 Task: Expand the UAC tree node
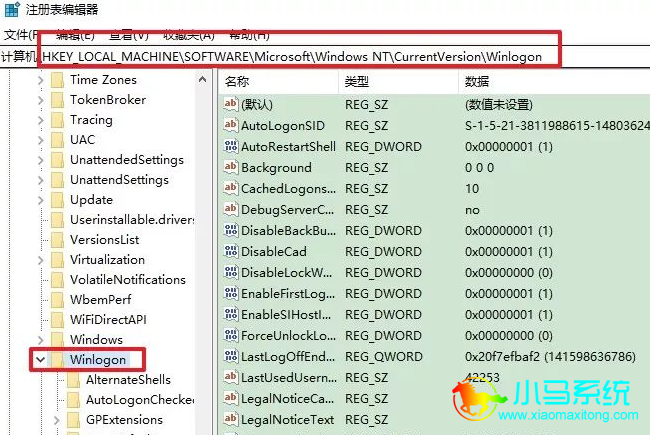click(40, 139)
